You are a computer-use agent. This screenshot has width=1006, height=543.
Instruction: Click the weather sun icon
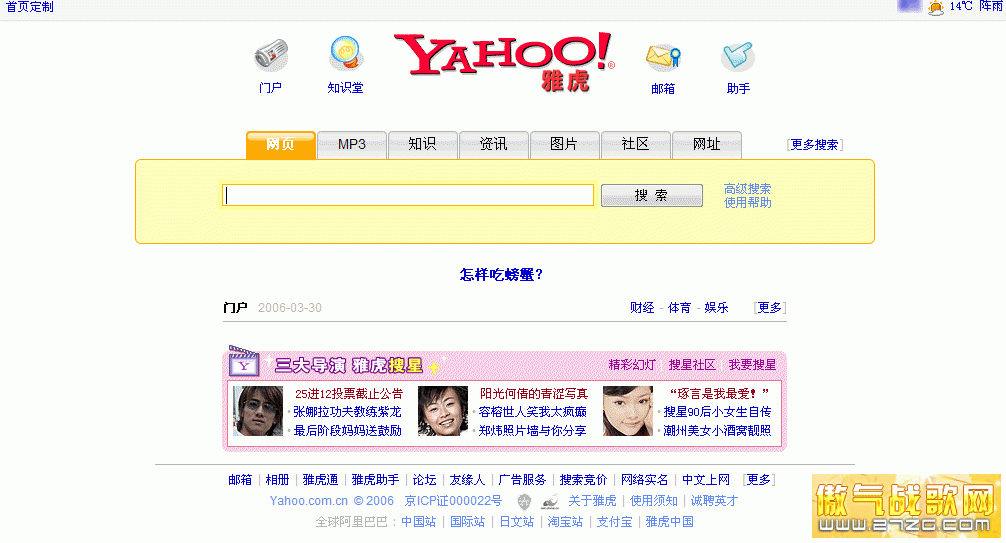tap(935, 8)
